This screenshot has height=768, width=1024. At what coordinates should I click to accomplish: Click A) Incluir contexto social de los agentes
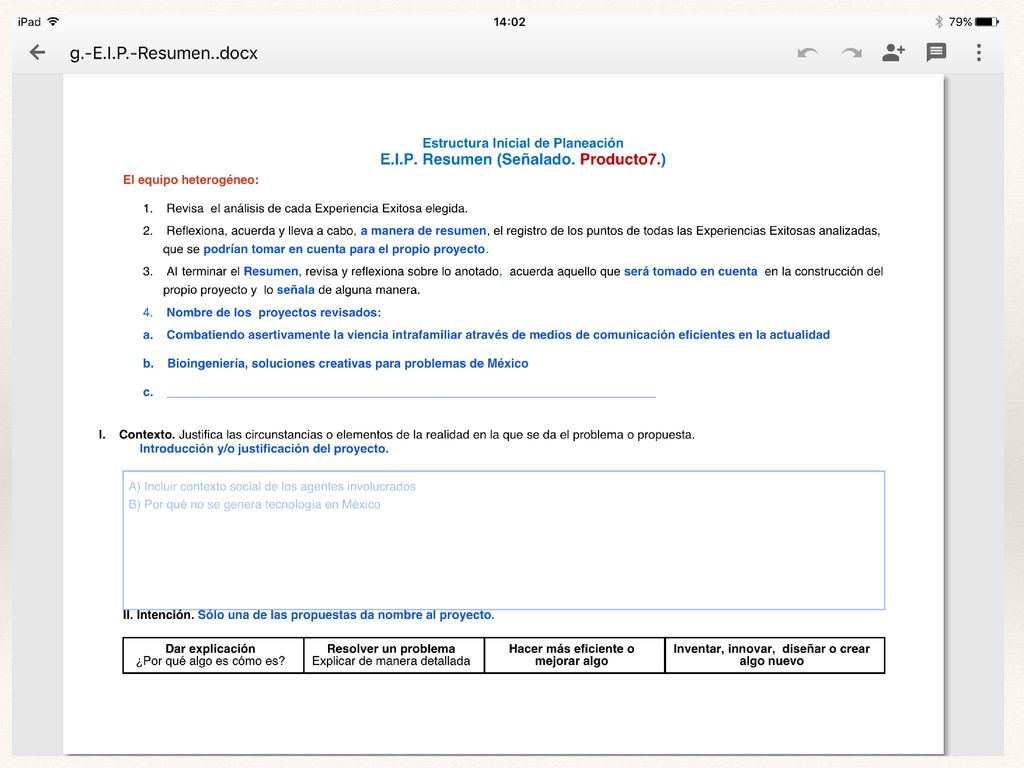point(272,487)
